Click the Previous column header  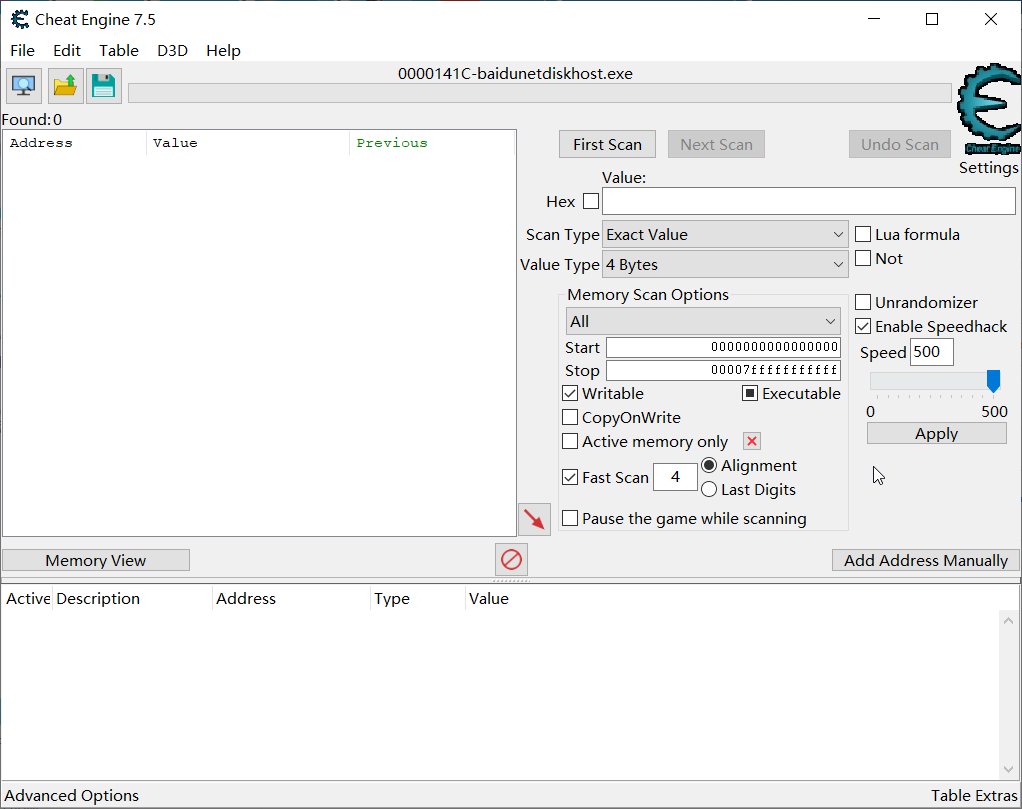[x=432, y=143]
